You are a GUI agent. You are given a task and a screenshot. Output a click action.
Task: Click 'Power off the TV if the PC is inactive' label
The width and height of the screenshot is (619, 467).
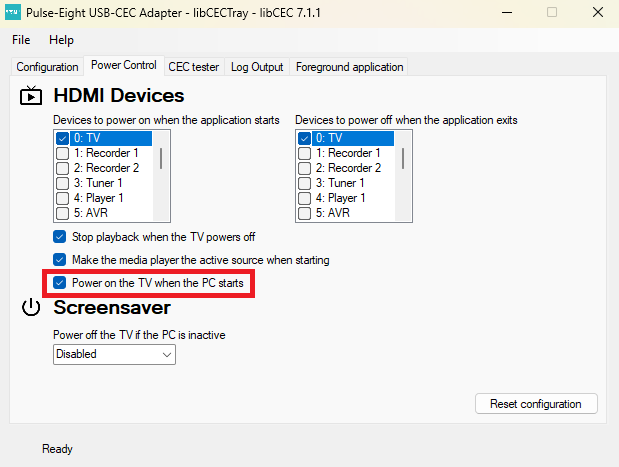(x=139, y=335)
